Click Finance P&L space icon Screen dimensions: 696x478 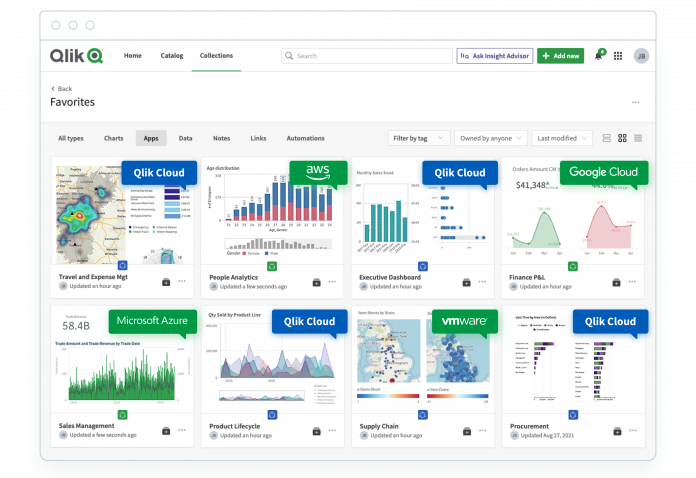[617, 282]
